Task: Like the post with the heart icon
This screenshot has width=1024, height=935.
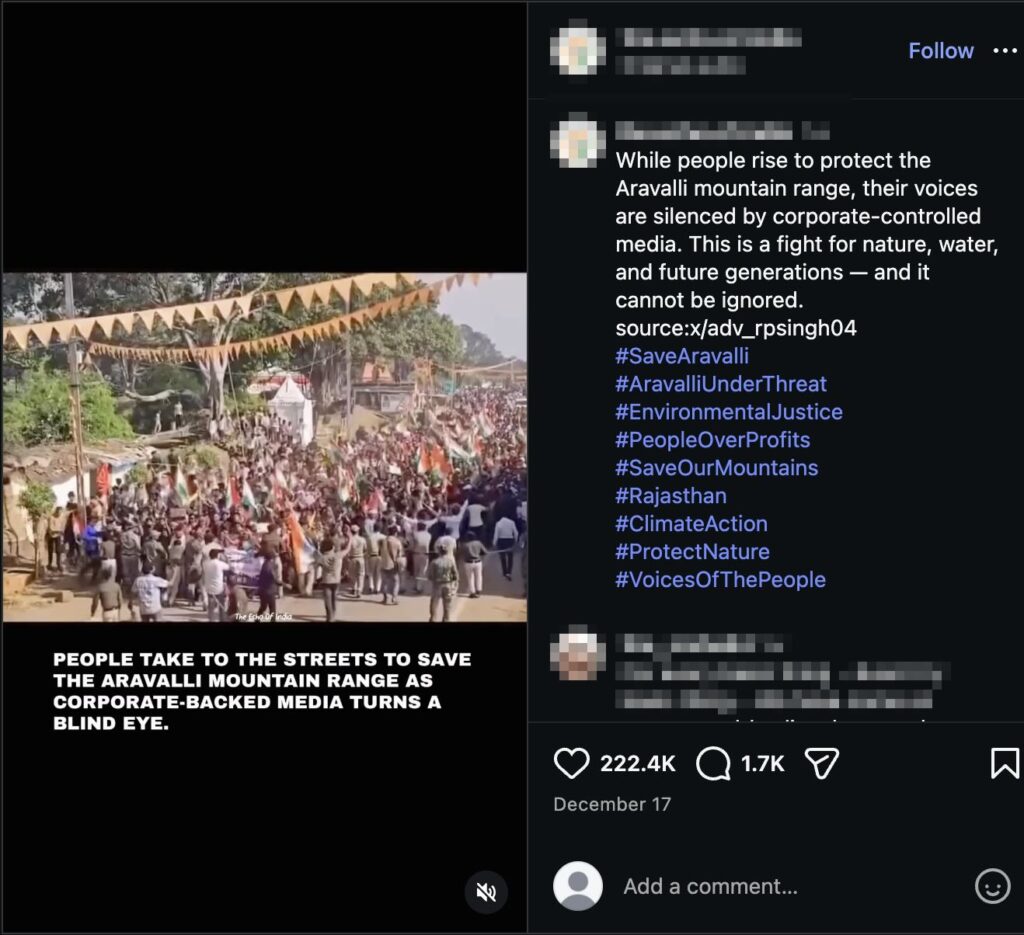Action: 572,764
